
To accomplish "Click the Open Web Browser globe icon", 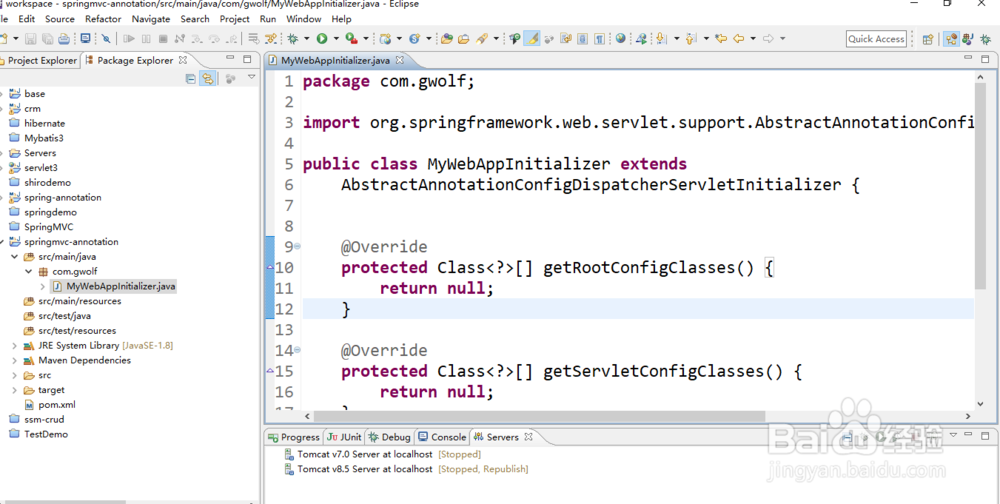I will [x=621, y=38].
